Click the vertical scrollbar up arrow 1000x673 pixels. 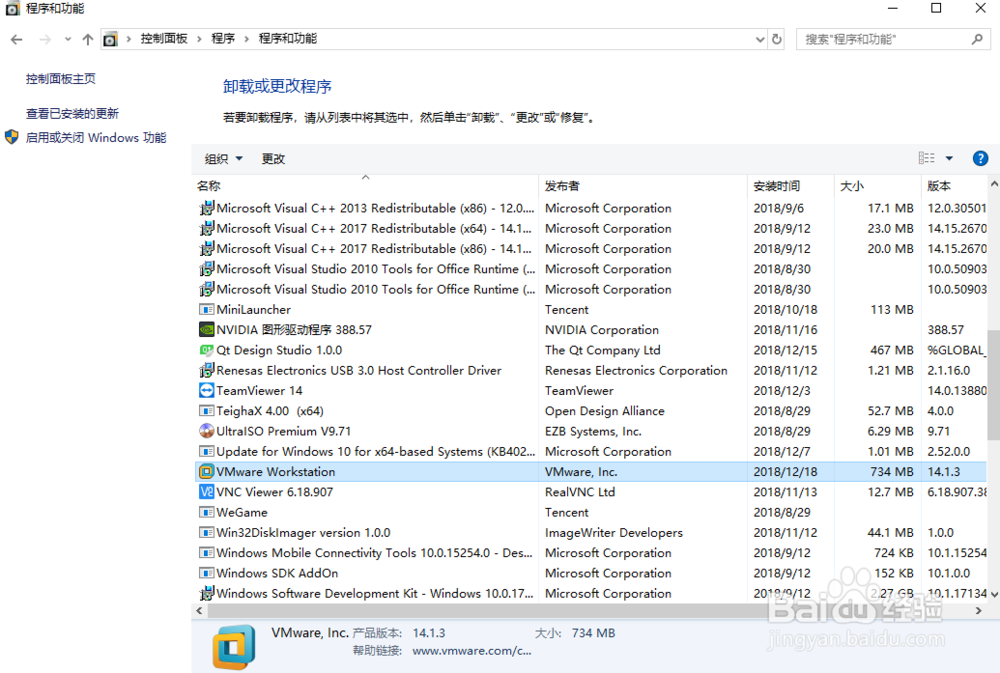click(994, 184)
